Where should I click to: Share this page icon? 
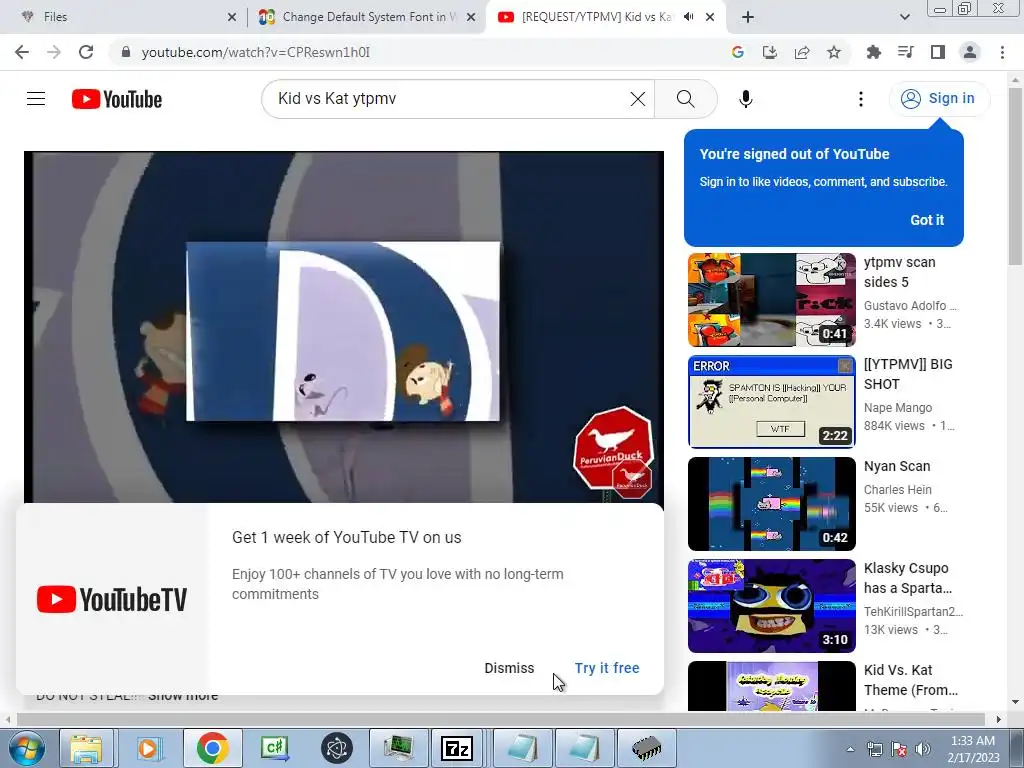click(802, 52)
